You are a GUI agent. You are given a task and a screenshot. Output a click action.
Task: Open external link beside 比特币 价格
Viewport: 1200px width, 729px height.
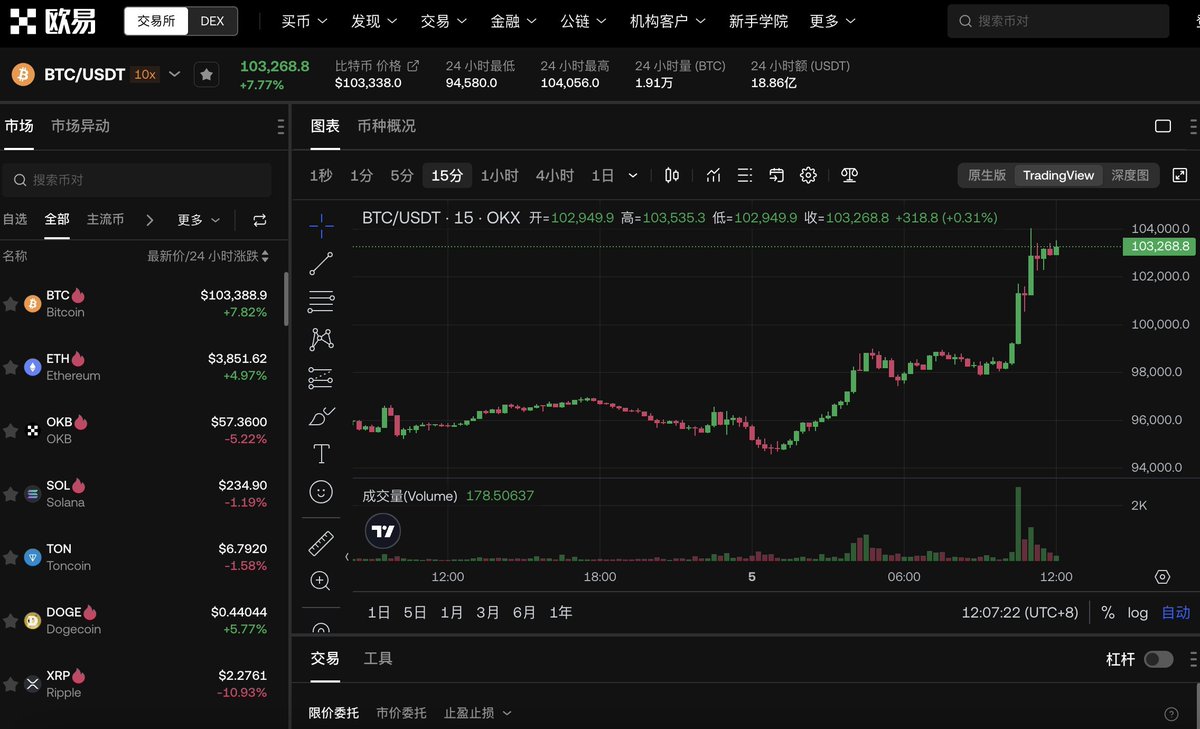pyautogui.click(x=413, y=66)
